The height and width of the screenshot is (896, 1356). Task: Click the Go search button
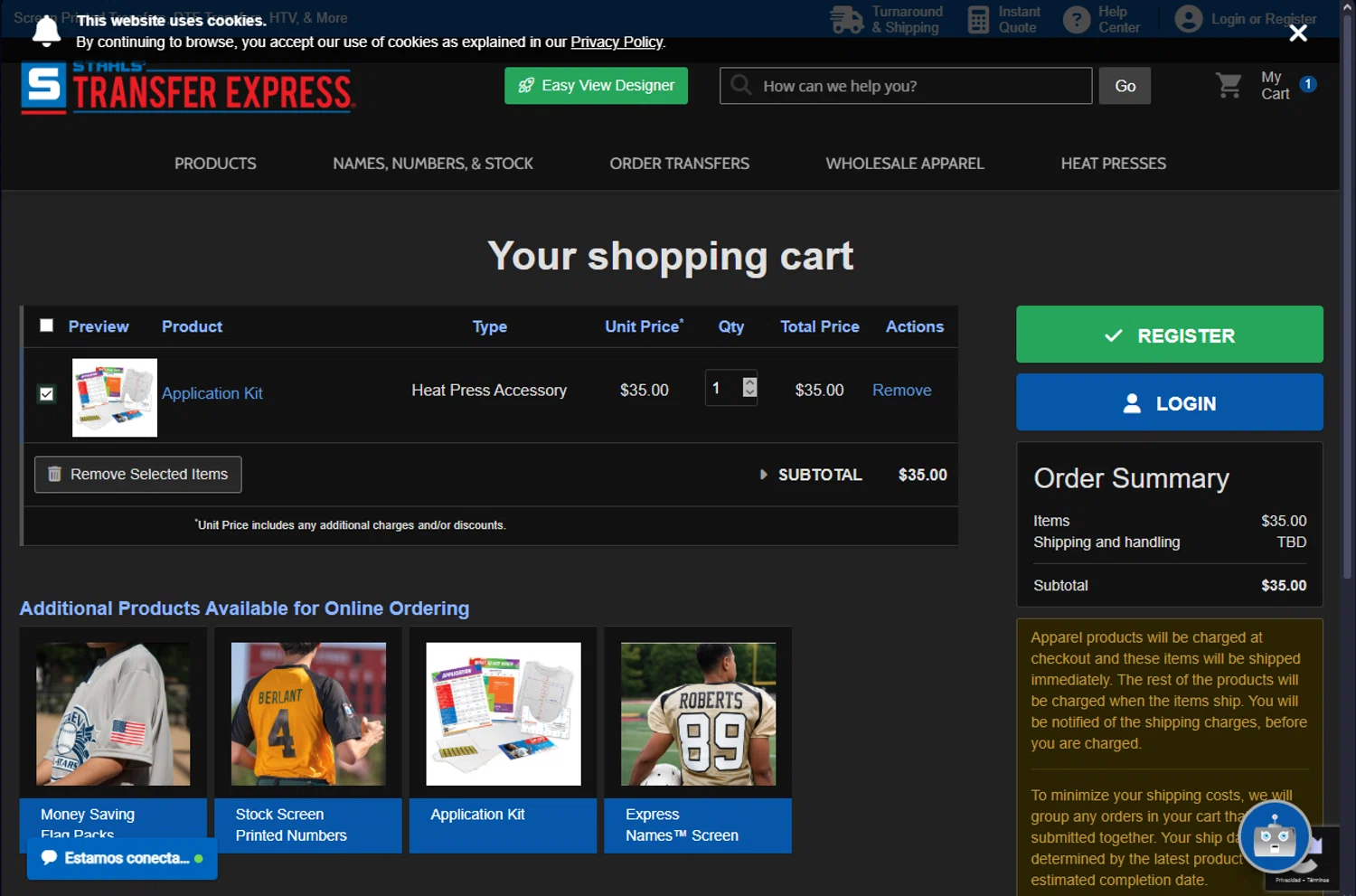1125,86
